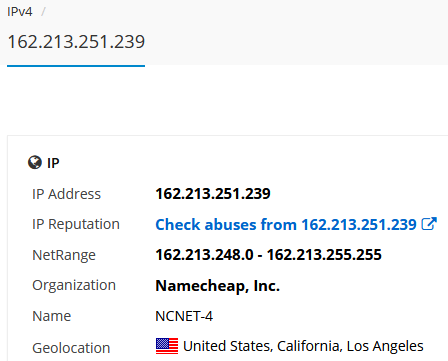Open the Check abuses from 162.213.251.239 link
Image resolution: width=448 pixels, height=361 pixels.
tap(286, 224)
